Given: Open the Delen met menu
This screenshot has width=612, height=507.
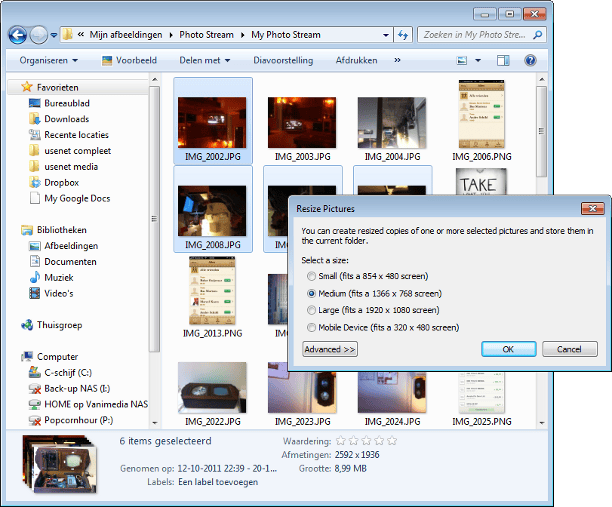Looking at the screenshot, I should coord(205,60).
